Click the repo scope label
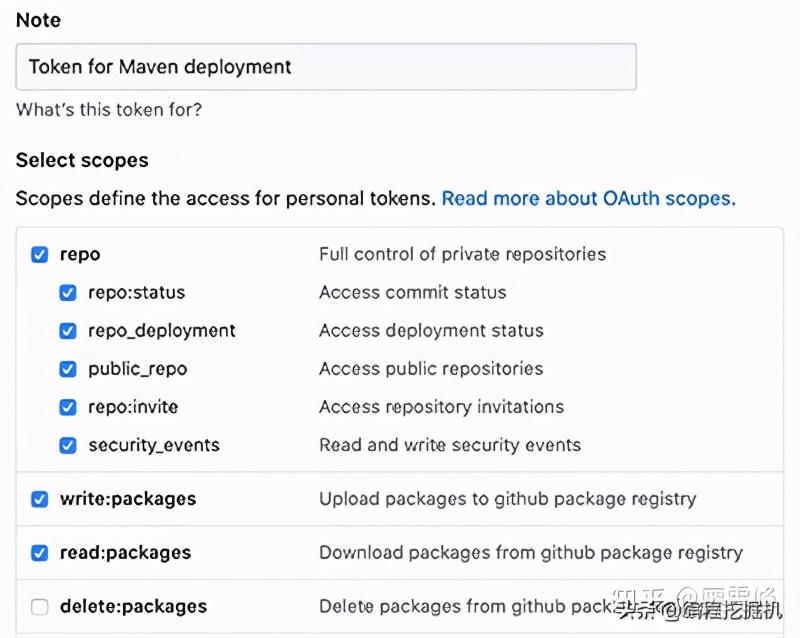Viewport: 800px width, 638px height. pos(80,254)
